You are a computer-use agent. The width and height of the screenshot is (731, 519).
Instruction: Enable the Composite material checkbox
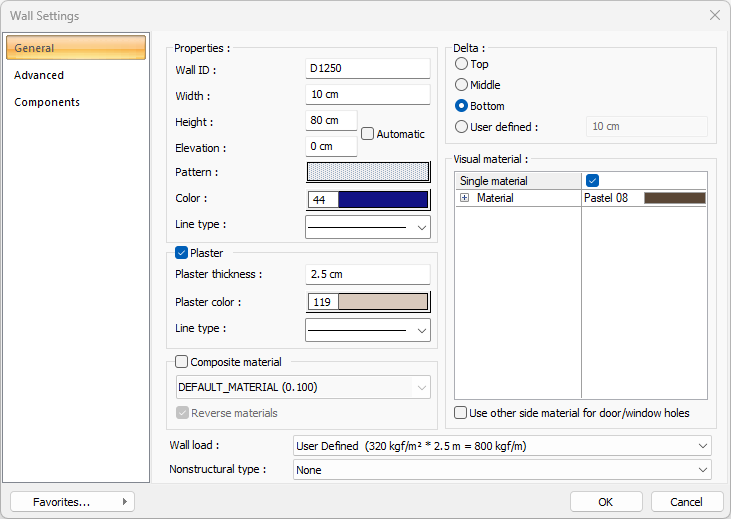[182, 362]
